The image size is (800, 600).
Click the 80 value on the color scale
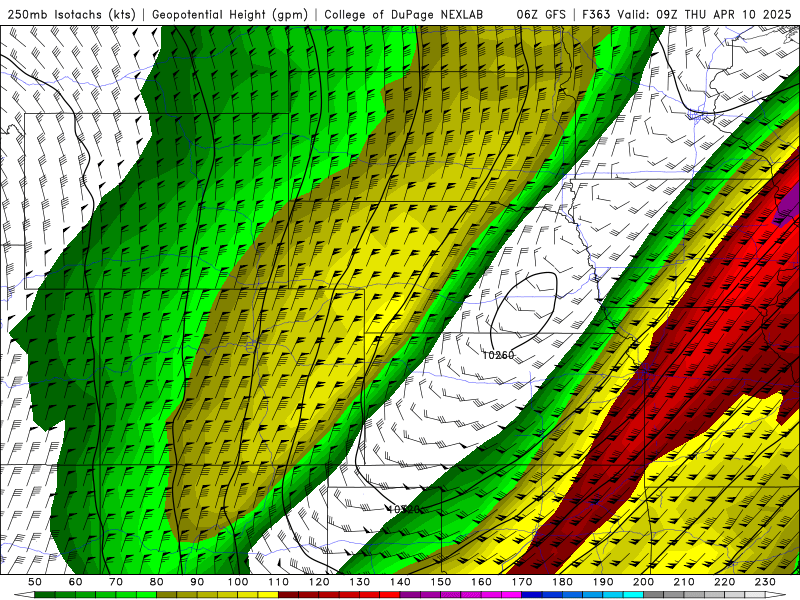click(157, 582)
